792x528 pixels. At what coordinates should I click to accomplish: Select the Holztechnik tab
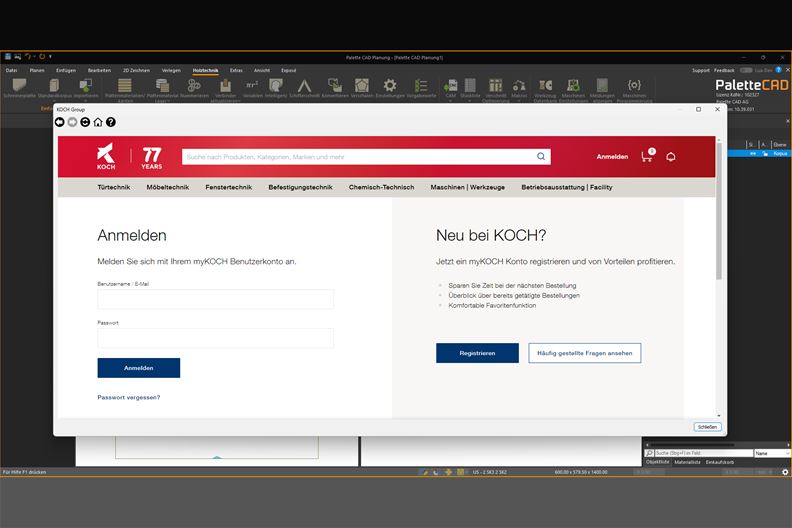(x=206, y=71)
